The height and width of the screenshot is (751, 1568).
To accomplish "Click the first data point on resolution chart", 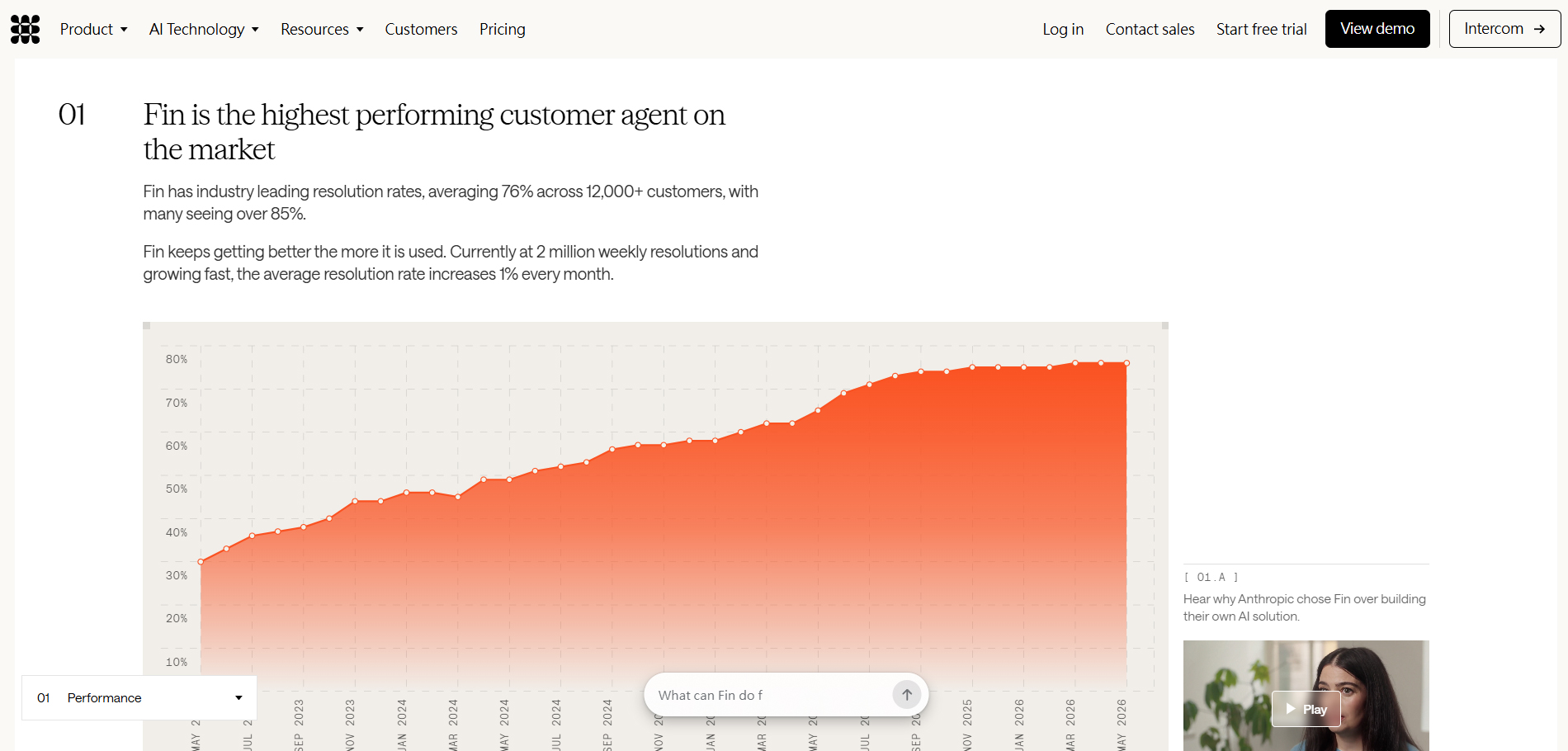I will pyautogui.click(x=201, y=562).
